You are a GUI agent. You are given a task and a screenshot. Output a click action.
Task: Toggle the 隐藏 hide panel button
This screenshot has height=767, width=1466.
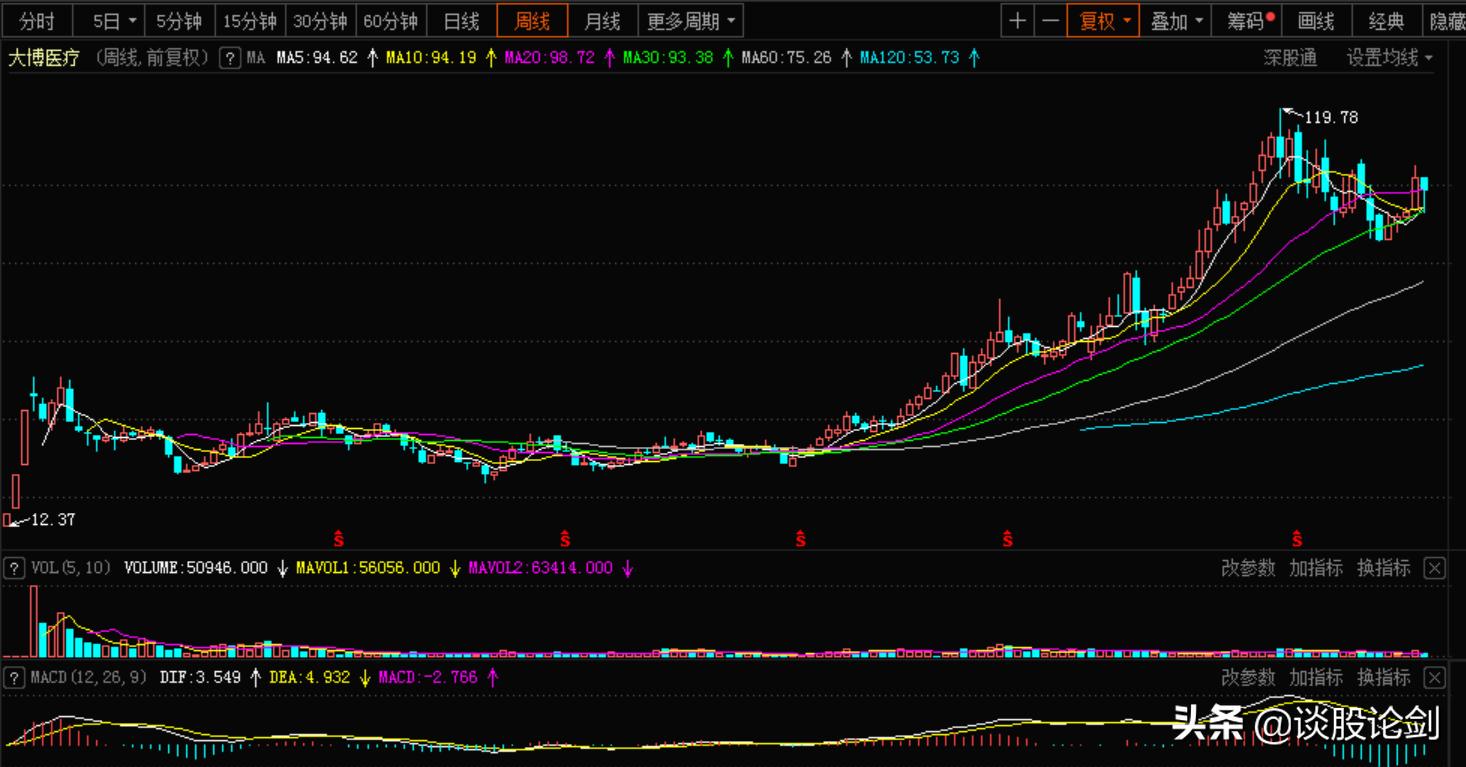tap(1446, 21)
